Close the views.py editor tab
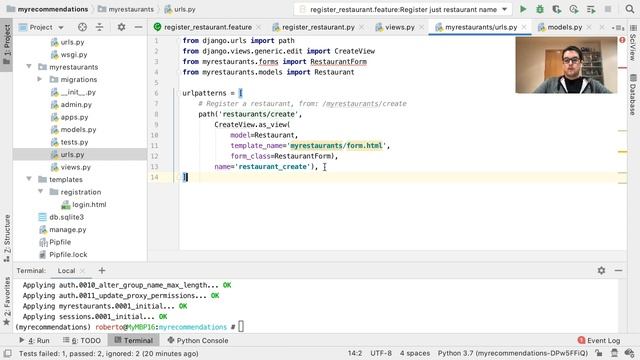The image size is (640, 360). click(422, 27)
